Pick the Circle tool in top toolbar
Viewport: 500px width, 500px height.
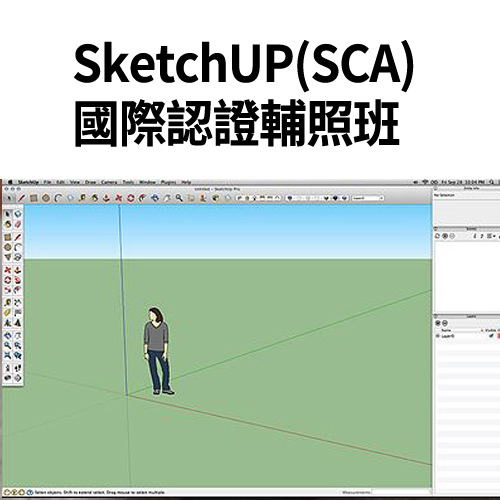[46, 198]
